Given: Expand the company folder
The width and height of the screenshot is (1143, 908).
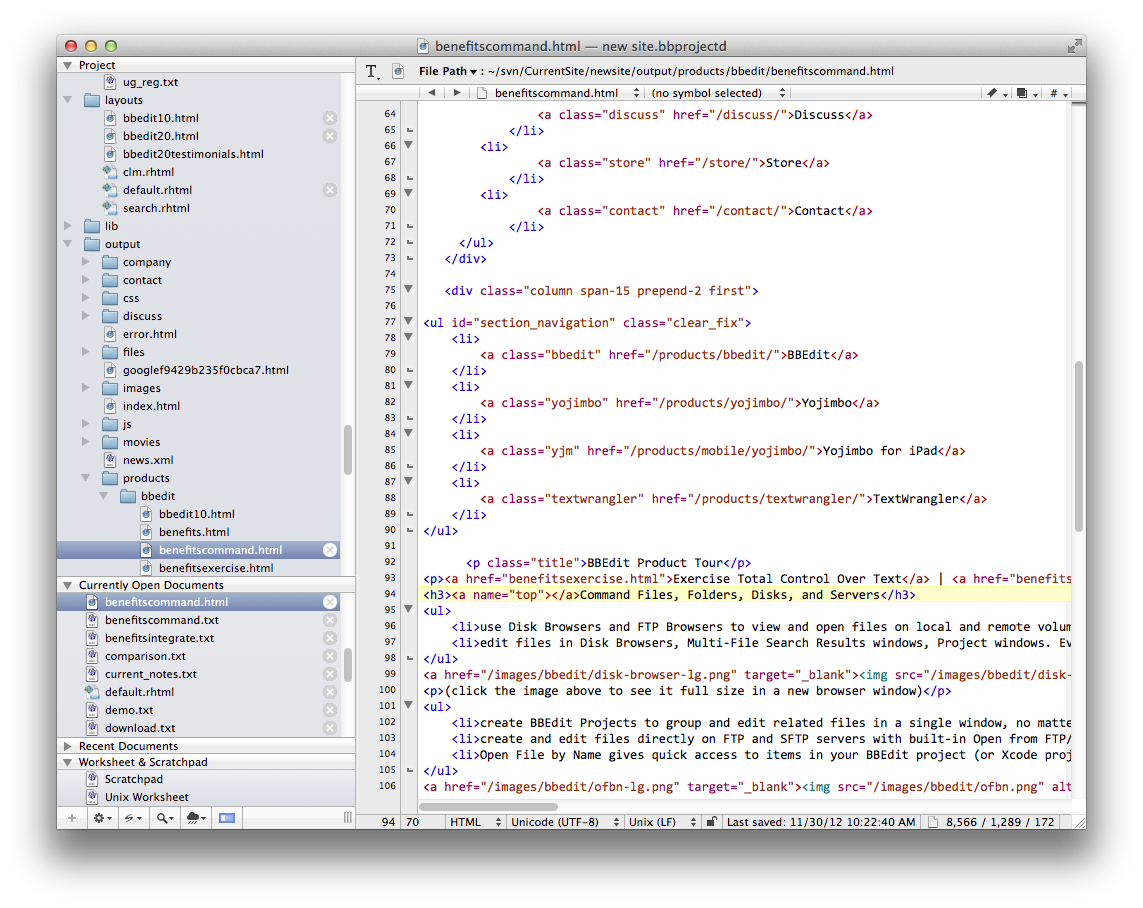Looking at the screenshot, I should click(85, 262).
